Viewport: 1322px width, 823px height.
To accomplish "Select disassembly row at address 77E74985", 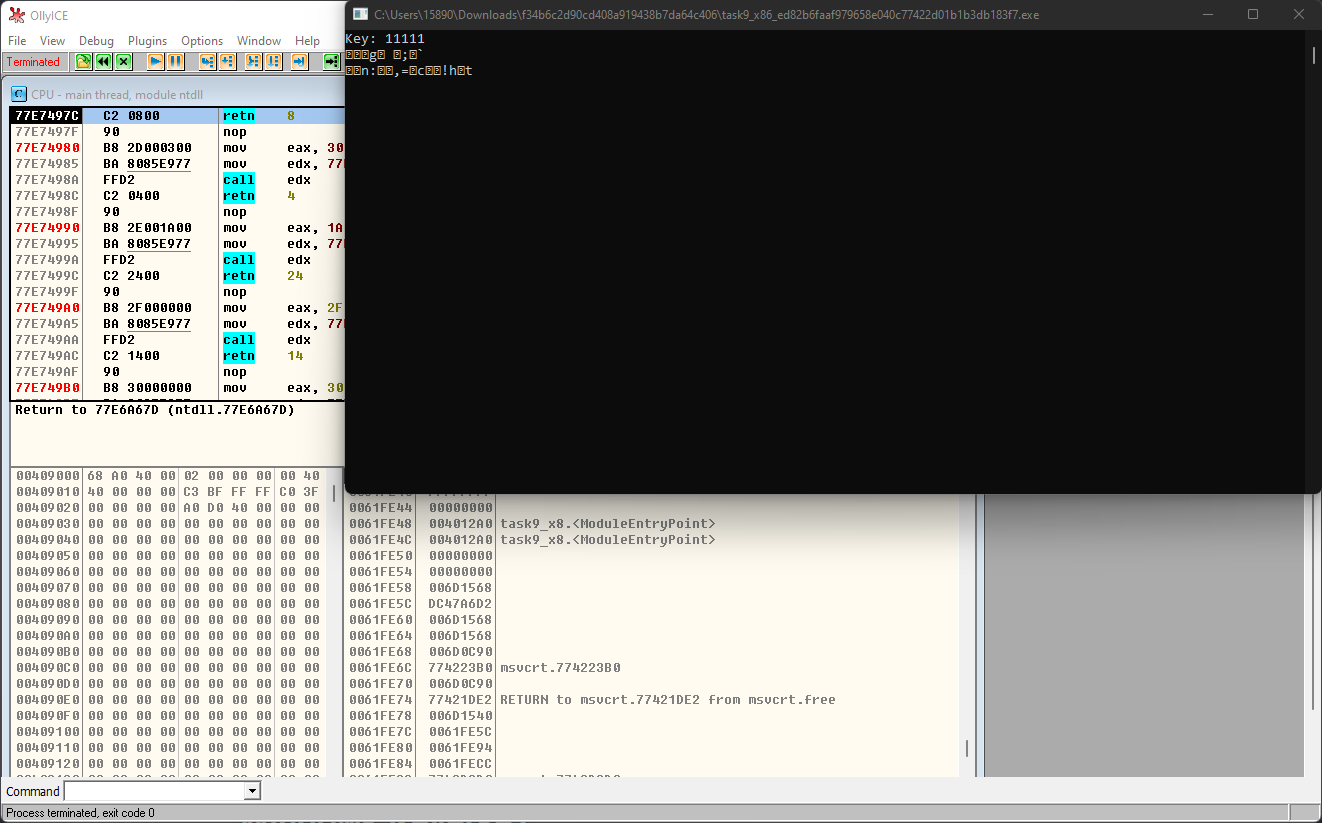I will pyautogui.click(x=178, y=164).
